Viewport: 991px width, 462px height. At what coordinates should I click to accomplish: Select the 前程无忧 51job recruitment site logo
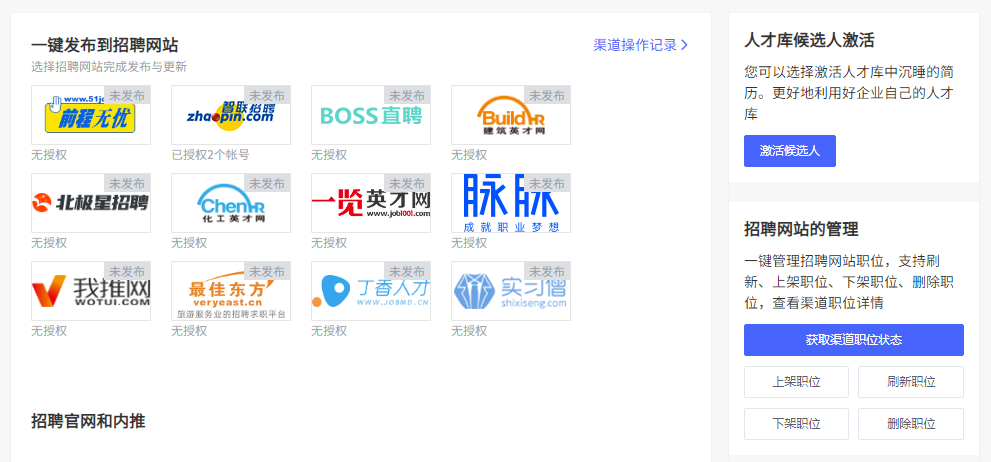coord(91,115)
